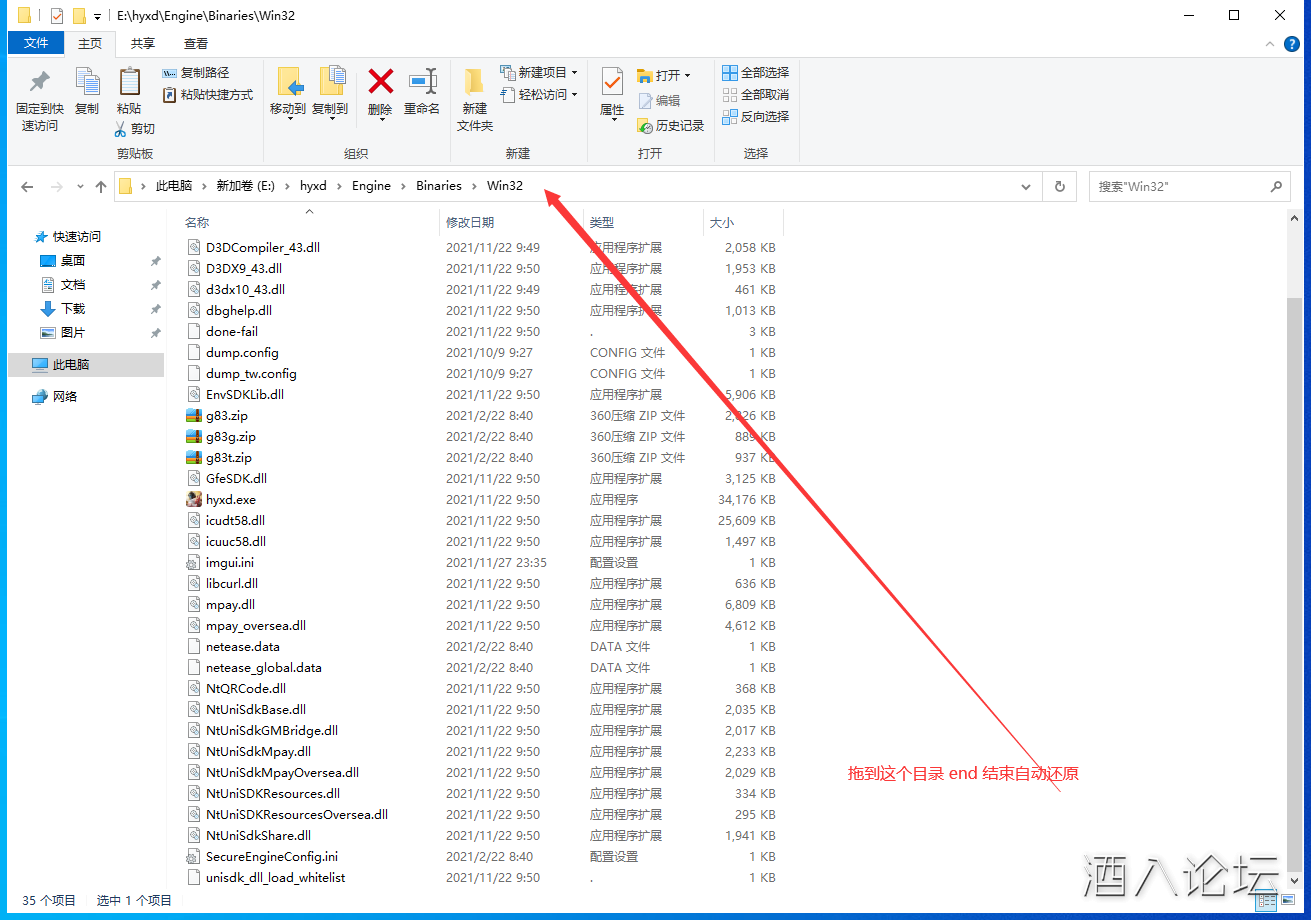The width and height of the screenshot is (1311, 920).
Task: Sort by the 修改日期 column header
Action: tap(512, 223)
